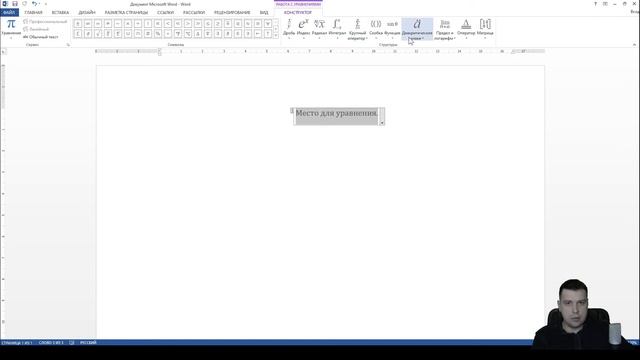640x360 pixels.
Task: Insert the square root √ symbol
Action: [98, 33]
